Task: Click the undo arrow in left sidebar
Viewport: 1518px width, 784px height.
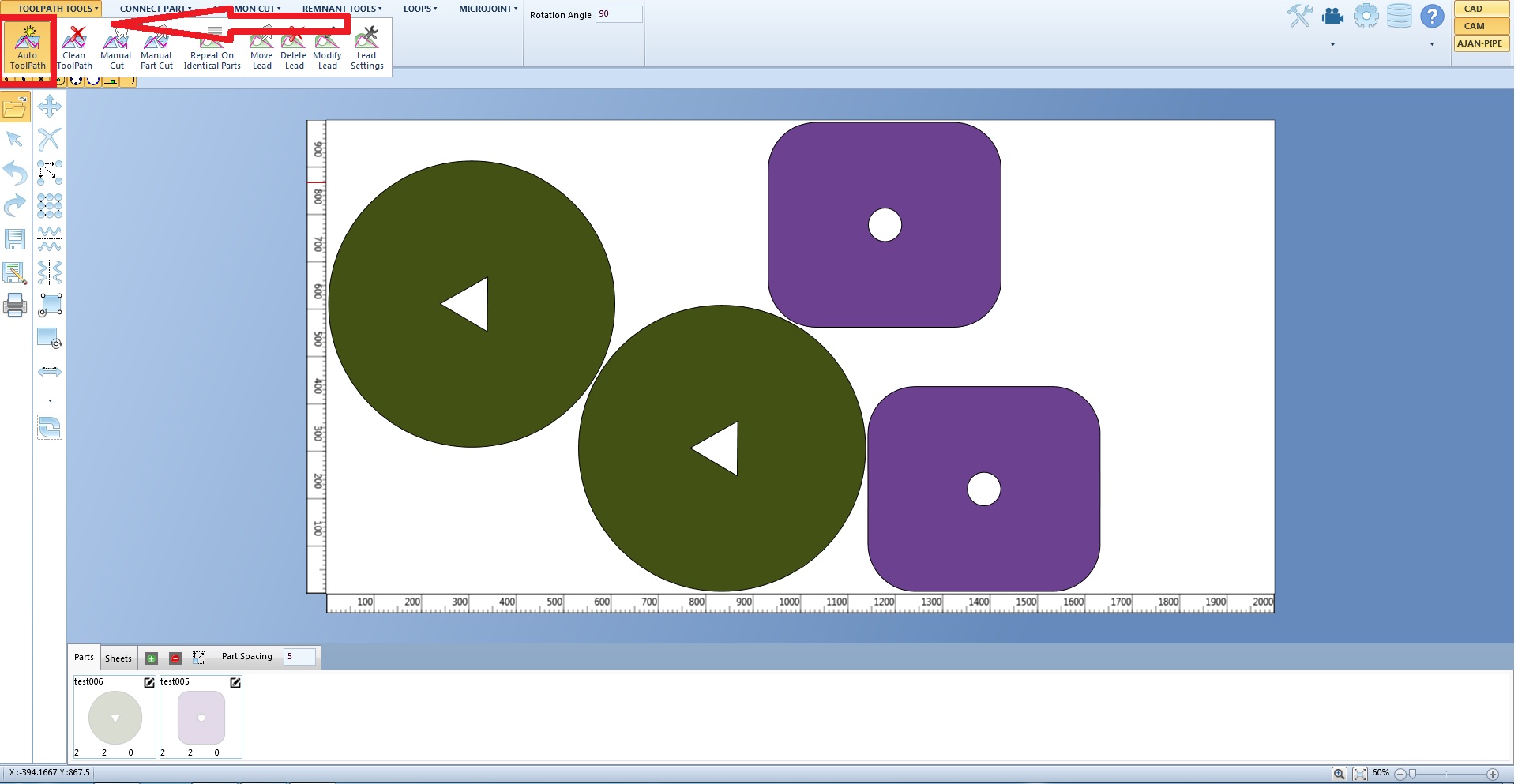Action: 15,172
